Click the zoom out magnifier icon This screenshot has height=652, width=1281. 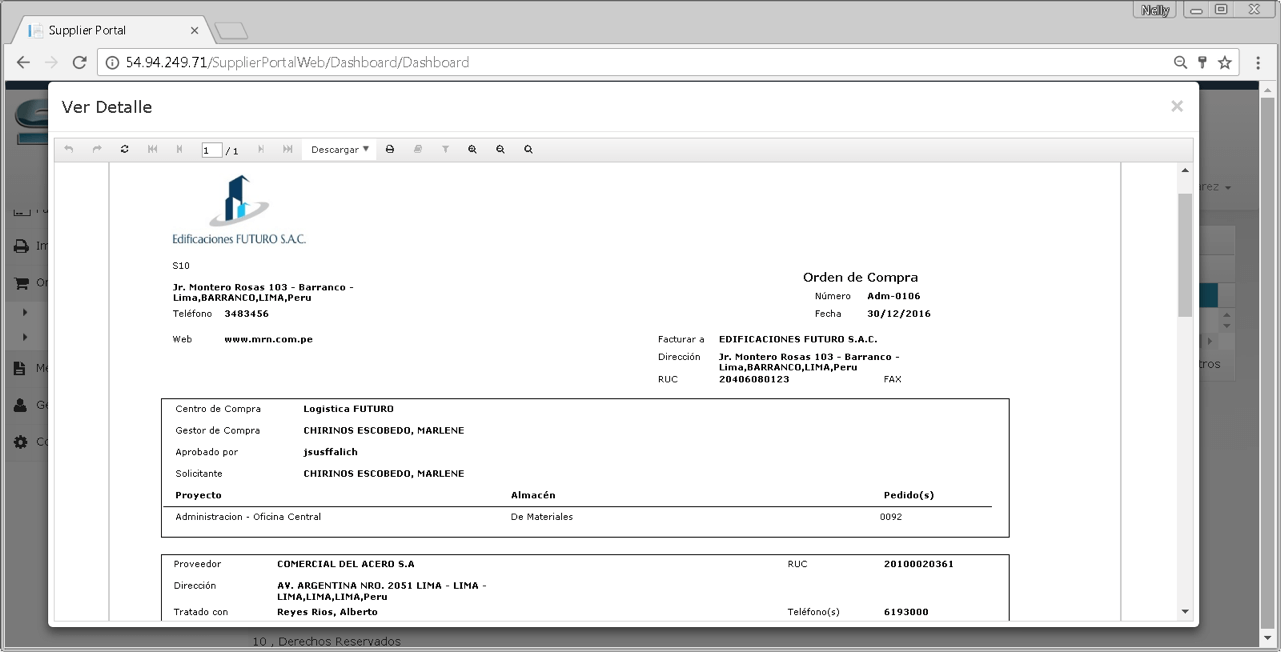(x=500, y=149)
